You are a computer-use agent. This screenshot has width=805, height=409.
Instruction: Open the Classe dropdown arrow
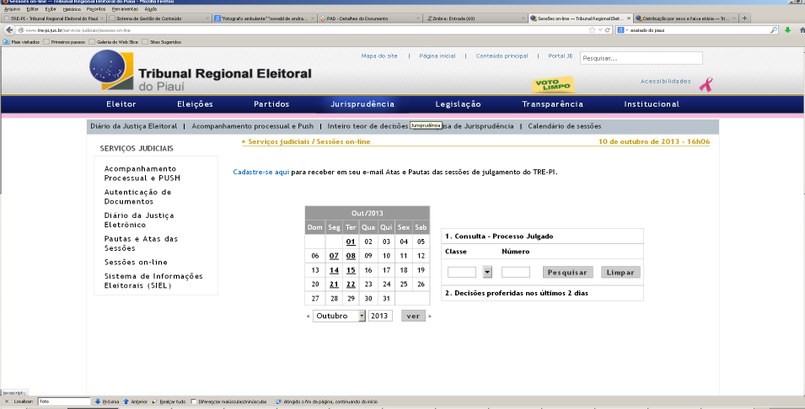click(x=487, y=272)
